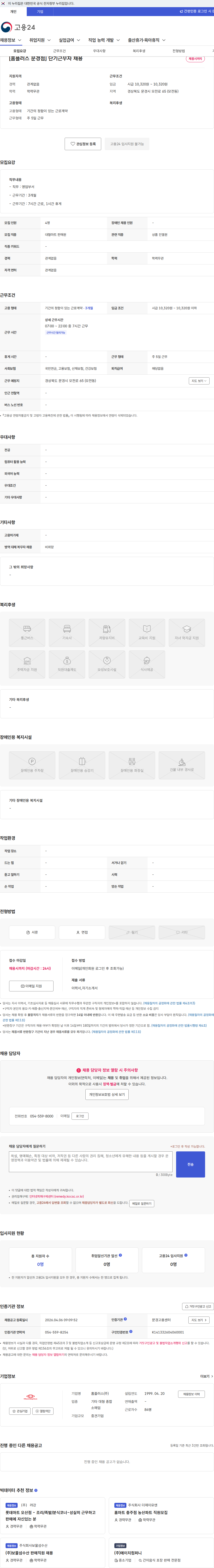Expand the 직업 능력 개발 menu
This screenshot has height=1568, width=214.
[x=104, y=40]
